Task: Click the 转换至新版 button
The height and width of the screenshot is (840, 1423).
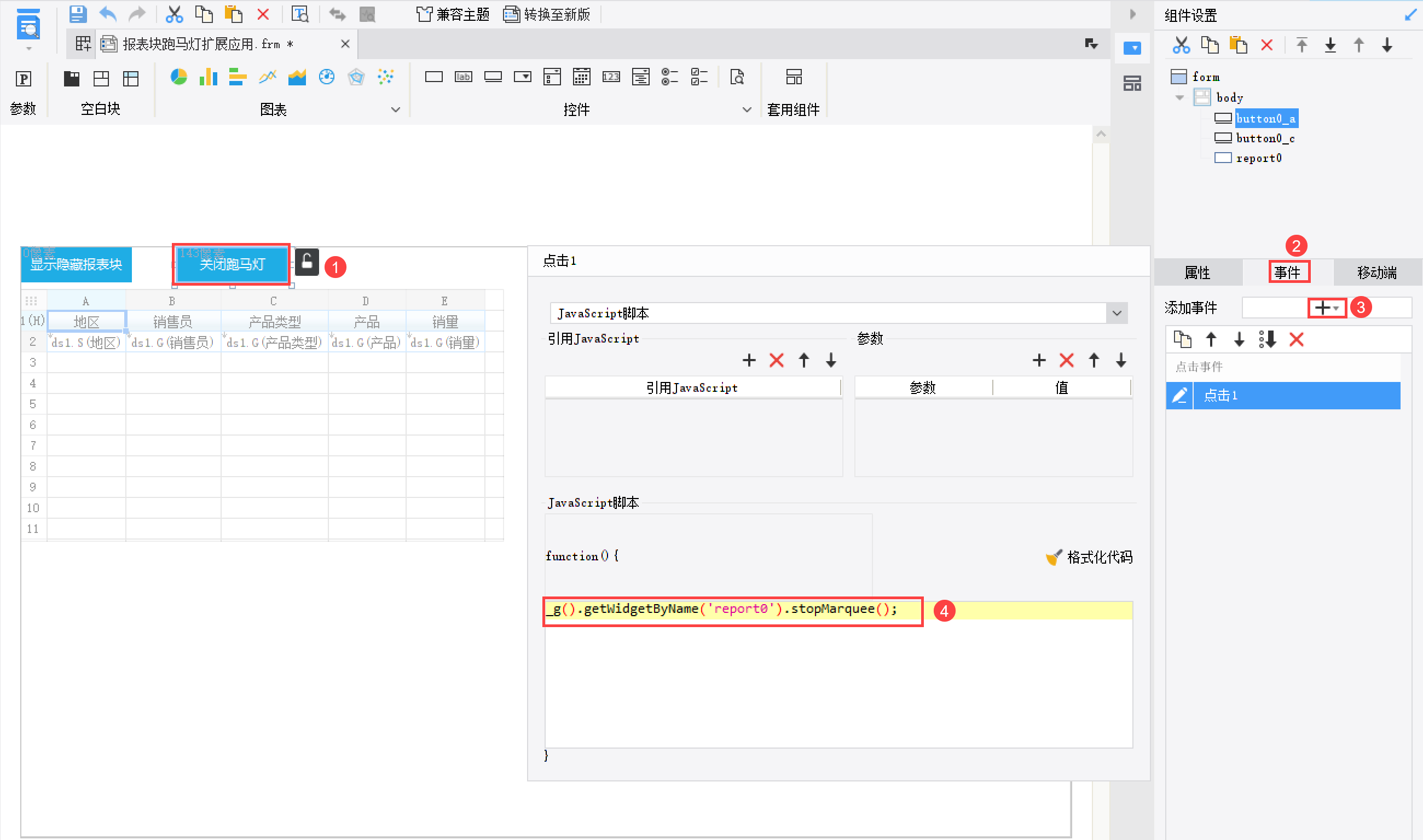Action: tap(547, 14)
